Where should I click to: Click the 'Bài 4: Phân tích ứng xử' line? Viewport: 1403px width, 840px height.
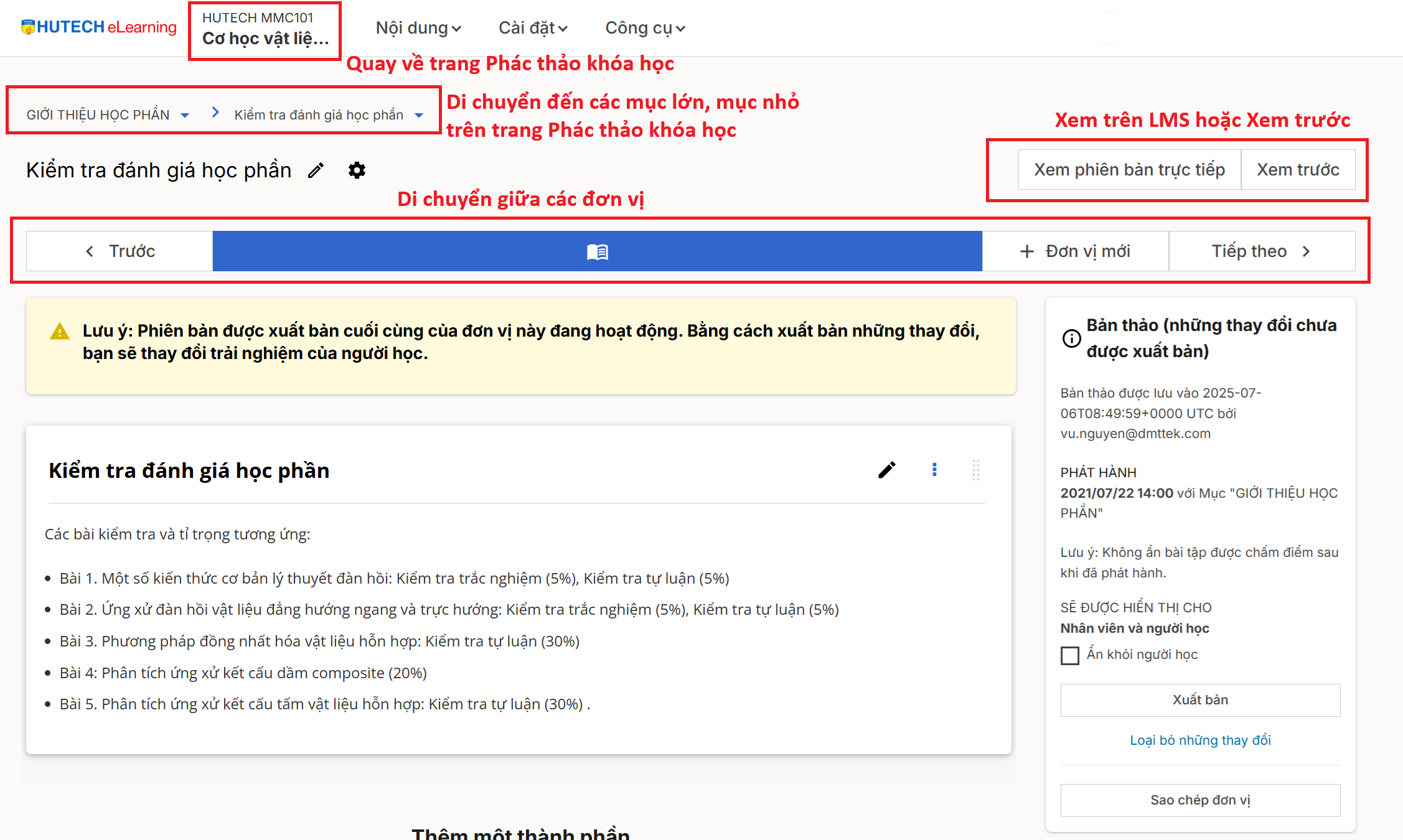[x=243, y=673]
